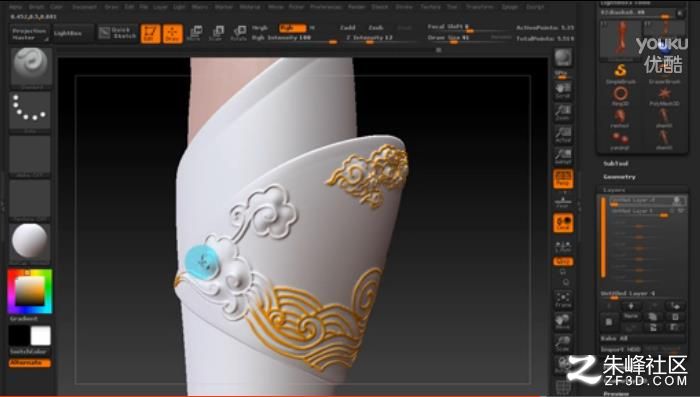
Task: Open the empty Alpha selector slot
Action: click(x=30, y=155)
